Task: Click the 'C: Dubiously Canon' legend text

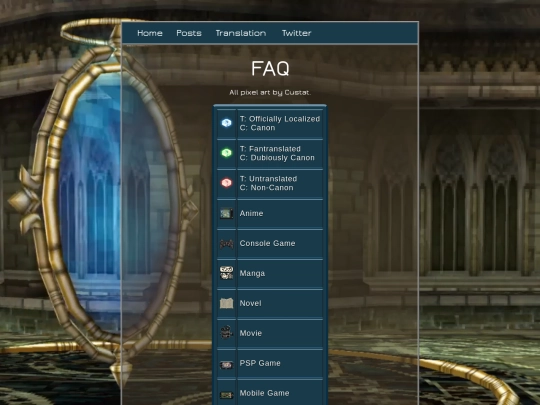Action: click(277, 158)
